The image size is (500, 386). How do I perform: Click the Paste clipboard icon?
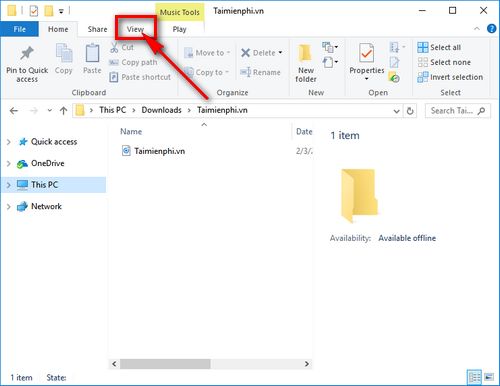92,53
